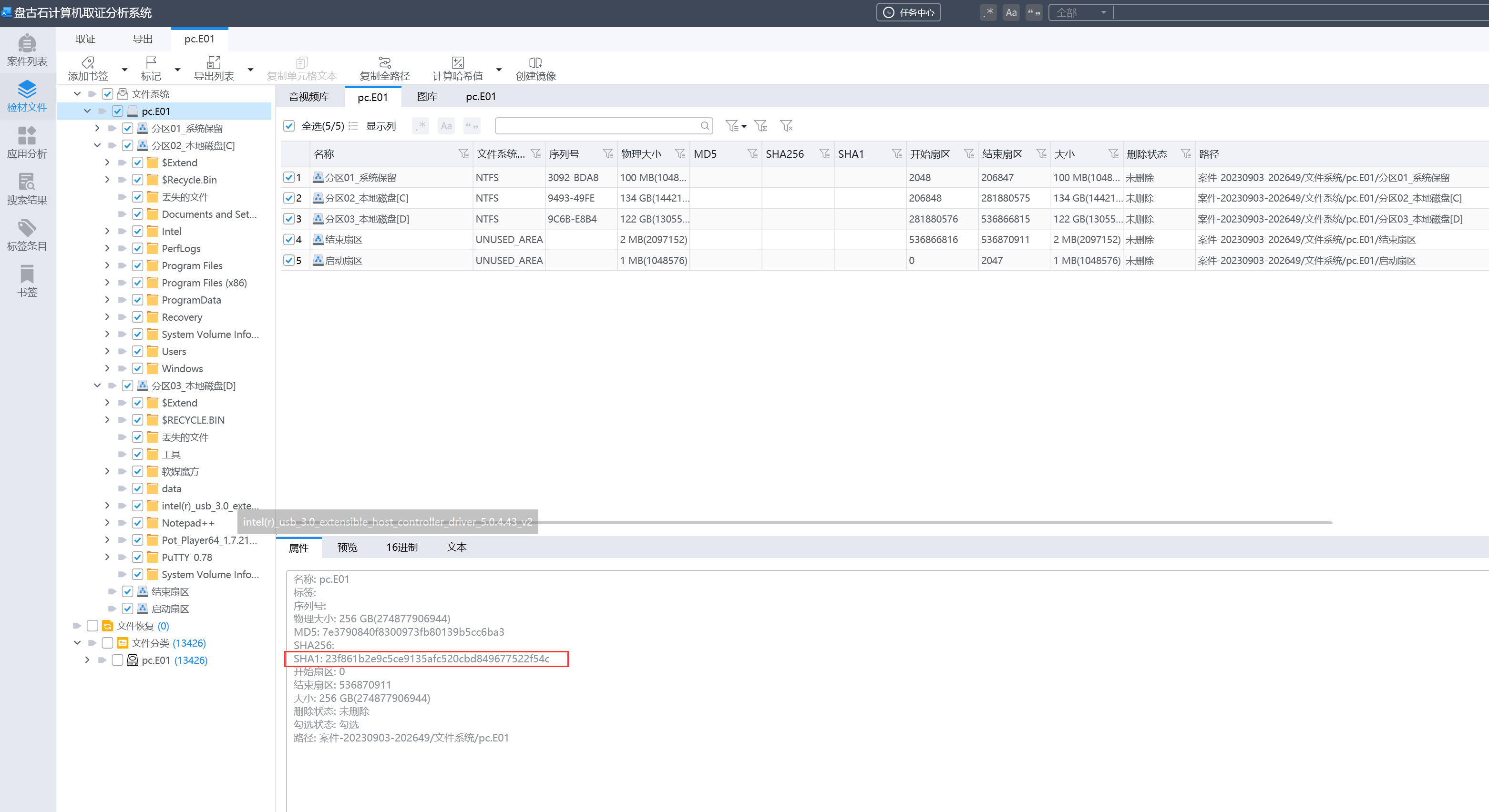Expand the Users folder node
The image size is (1489, 812).
point(107,351)
